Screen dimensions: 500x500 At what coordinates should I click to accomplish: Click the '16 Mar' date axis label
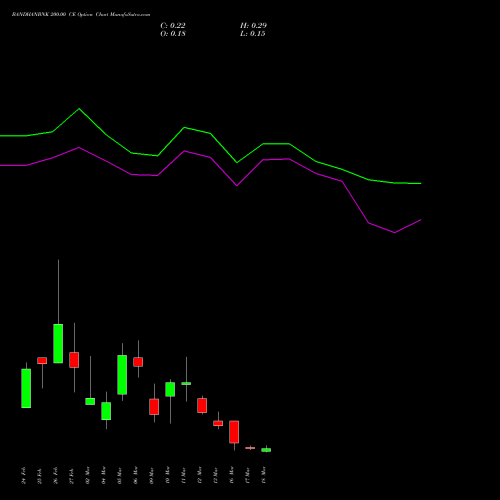[x=232, y=475]
